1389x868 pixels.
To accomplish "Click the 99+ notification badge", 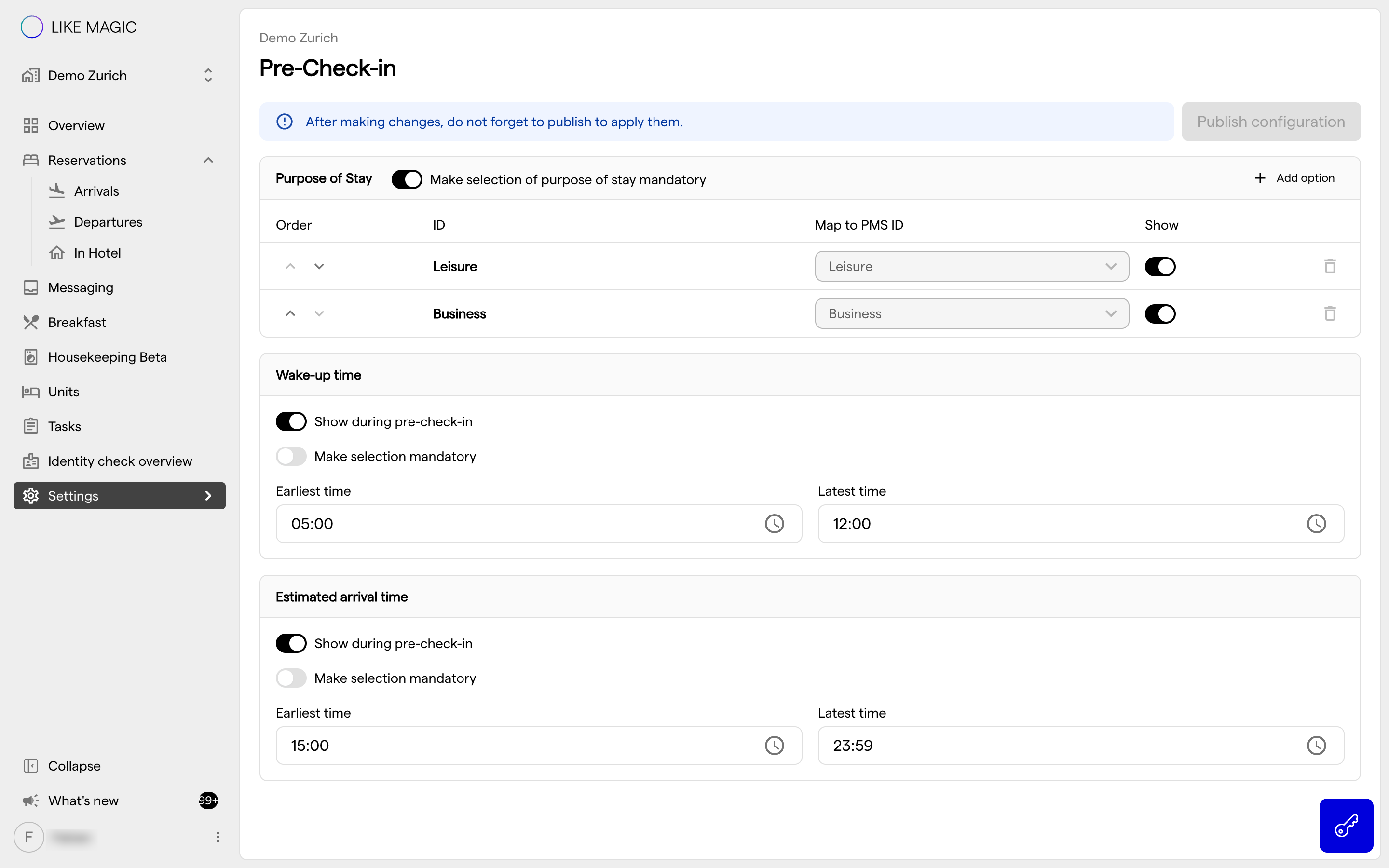I will [208, 800].
